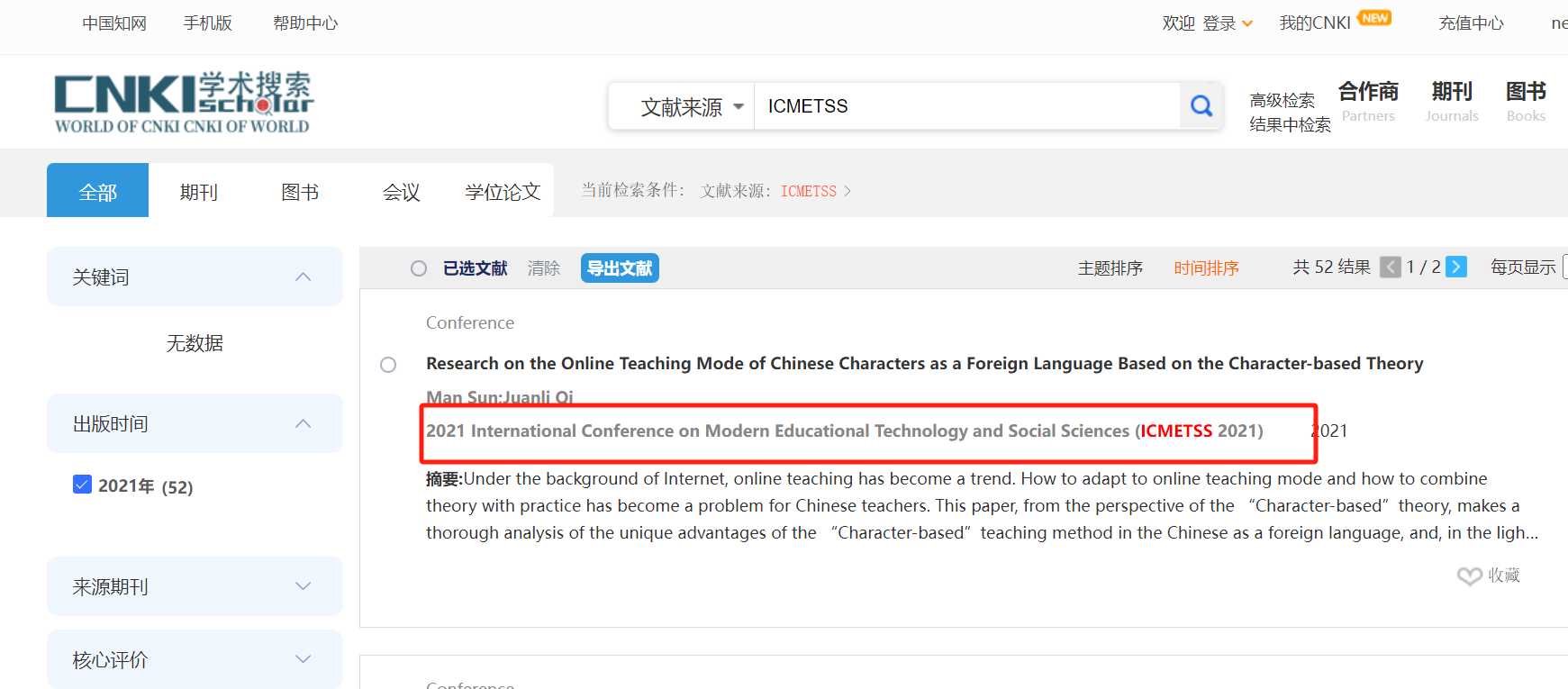The height and width of the screenshot is (689, 1568).
Task: Collapse the 出版时间 filter panel
Action: tap(304, 423)
